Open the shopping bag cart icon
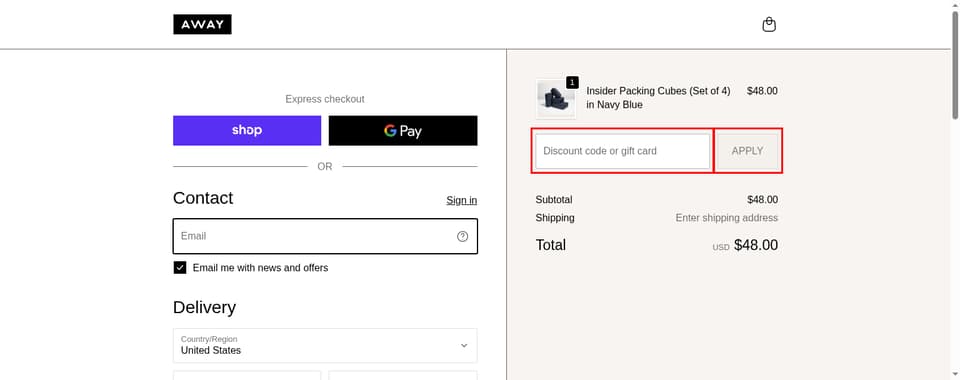This screenshot has width=960, height=380. point(769,24)
